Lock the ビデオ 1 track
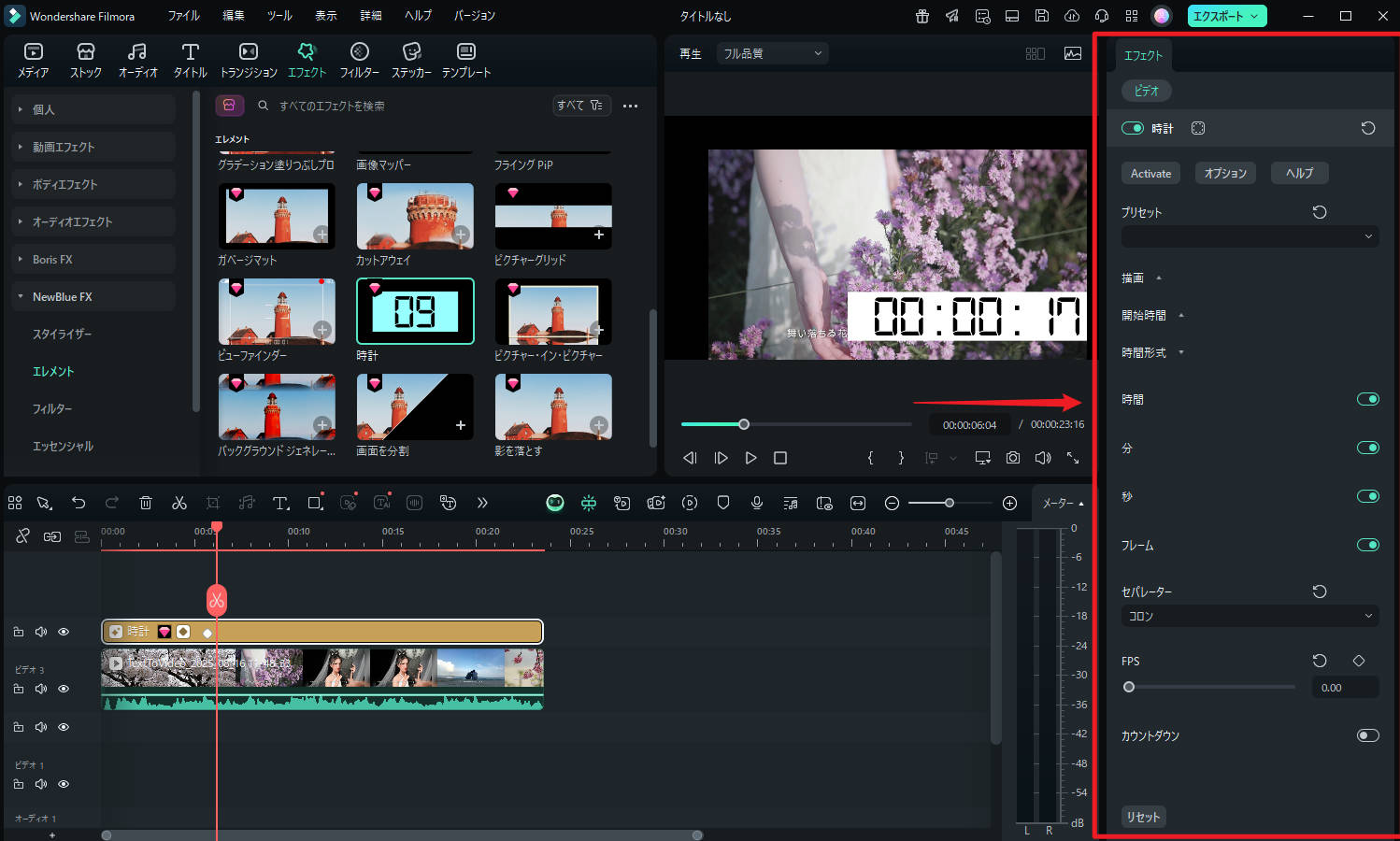Screen dimensions: 1400x841 pyautogui.click(x=19, y=784)
